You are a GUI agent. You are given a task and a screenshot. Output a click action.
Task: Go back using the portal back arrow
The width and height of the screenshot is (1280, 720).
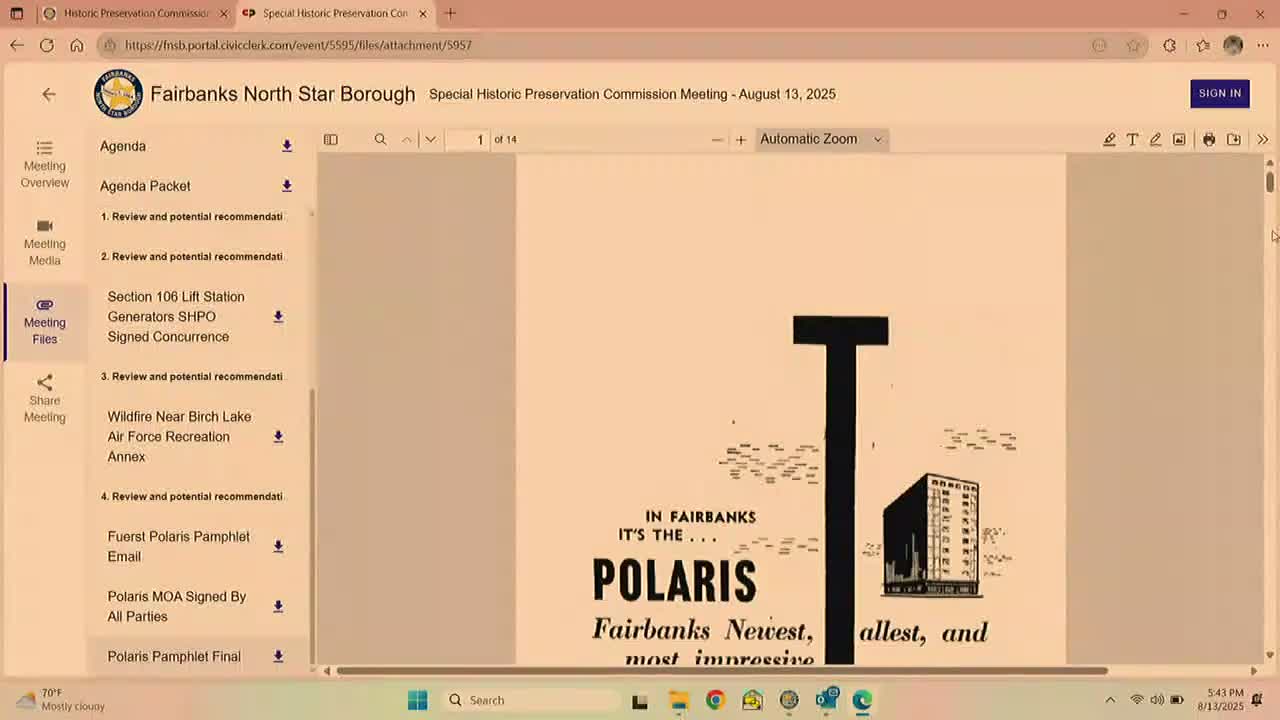click(x=49, y=94)
